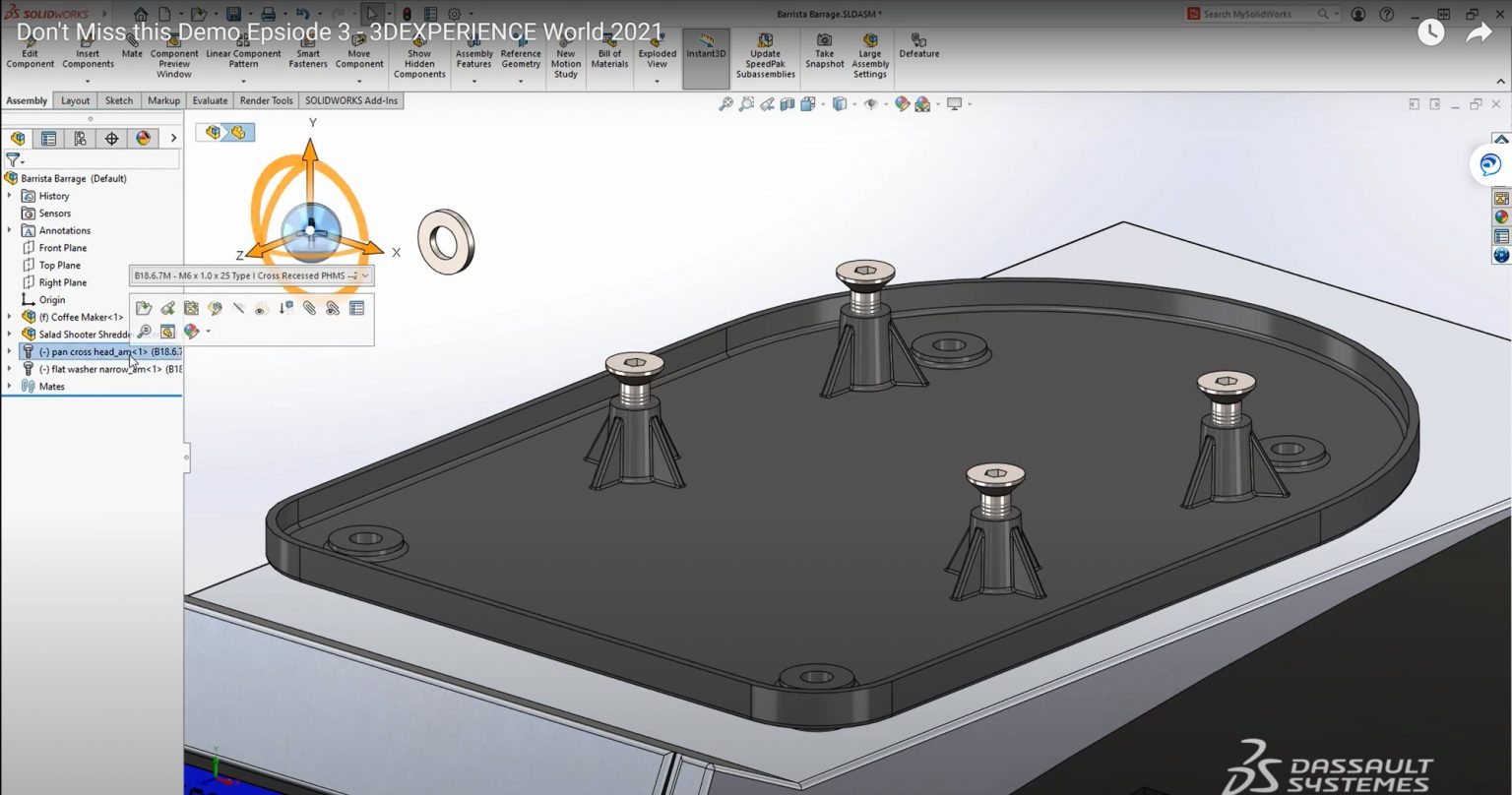The height and width of the screenshot is (795, 1512).
Task: Click the YouTube share arrow
Action: point(1479,32)
